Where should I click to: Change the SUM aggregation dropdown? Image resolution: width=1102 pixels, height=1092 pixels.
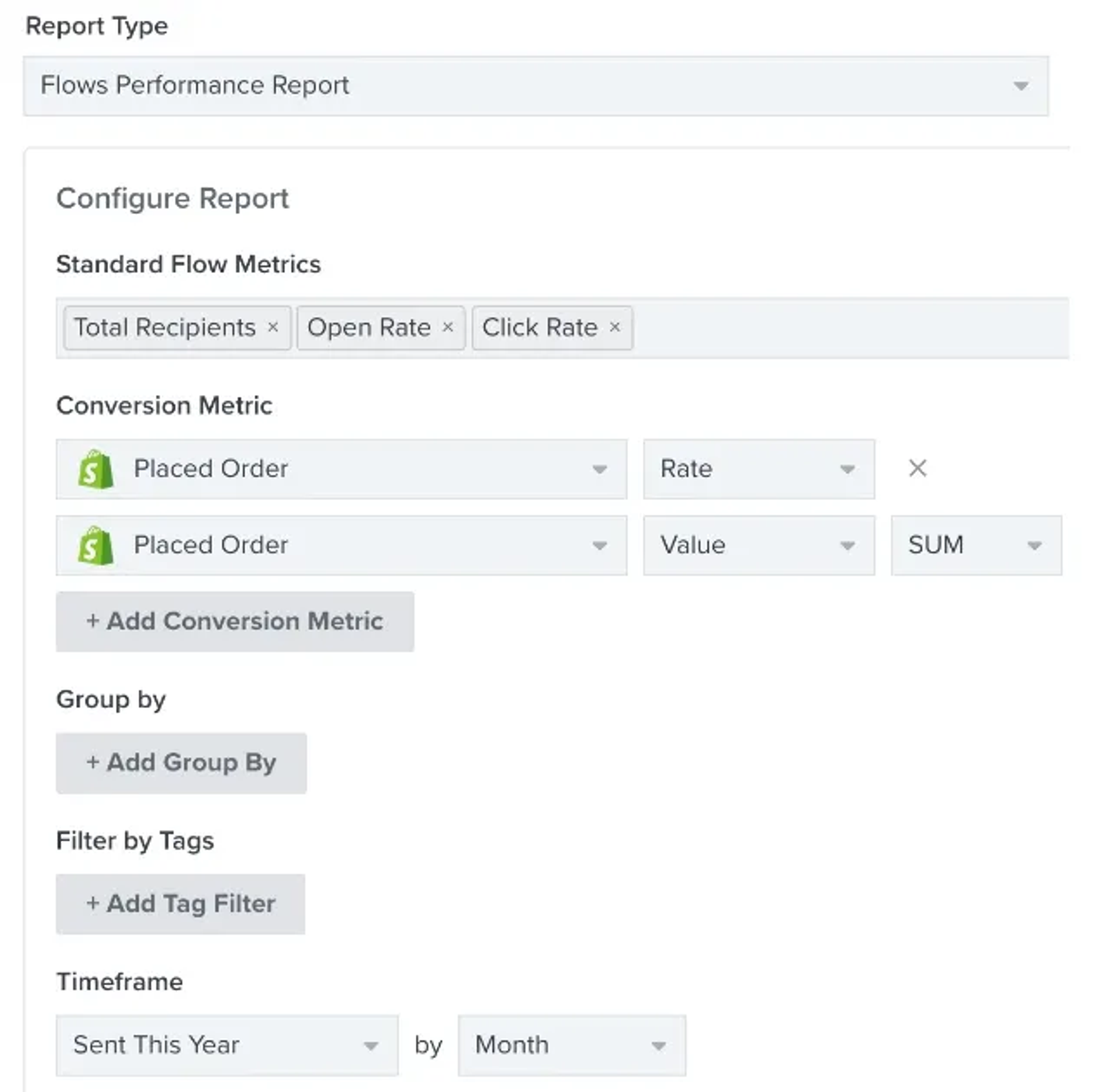pyautogui.click(x=977, y=546)
